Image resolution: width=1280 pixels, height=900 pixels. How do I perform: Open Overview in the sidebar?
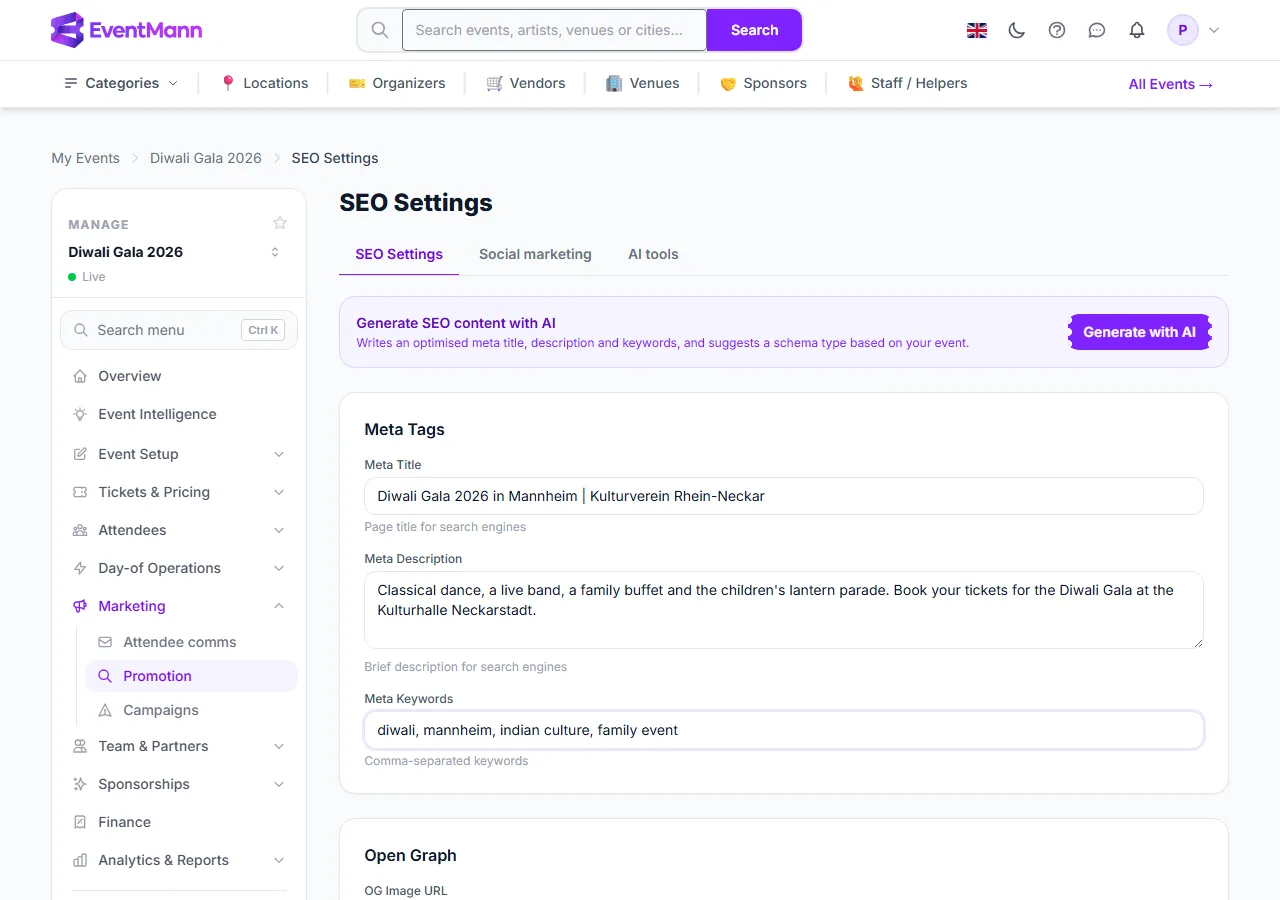click(x=179, y=376)
